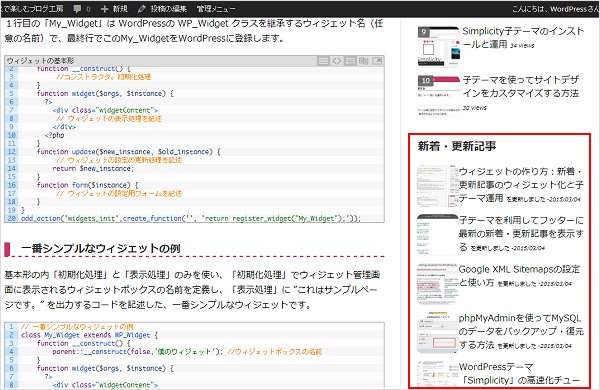This screenshot has height=390, width=600.
Task: Click thumbnail beside ウィジェットの作り方 article
Action: (437, 186)
